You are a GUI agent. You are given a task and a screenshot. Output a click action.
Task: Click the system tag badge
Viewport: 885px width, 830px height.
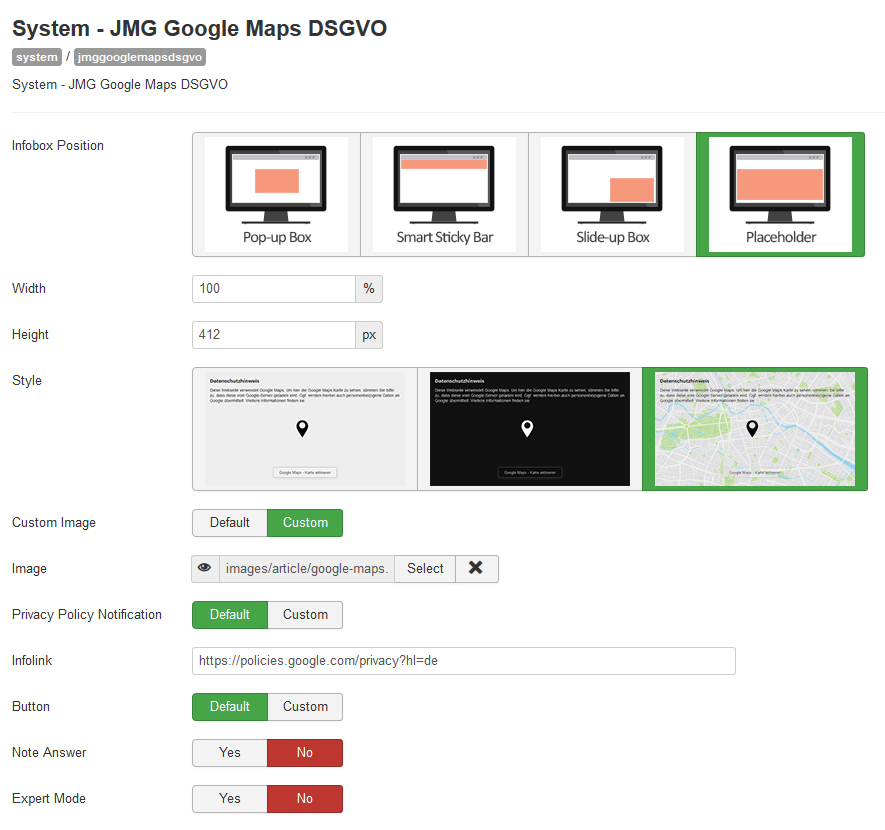click(37, 57)
